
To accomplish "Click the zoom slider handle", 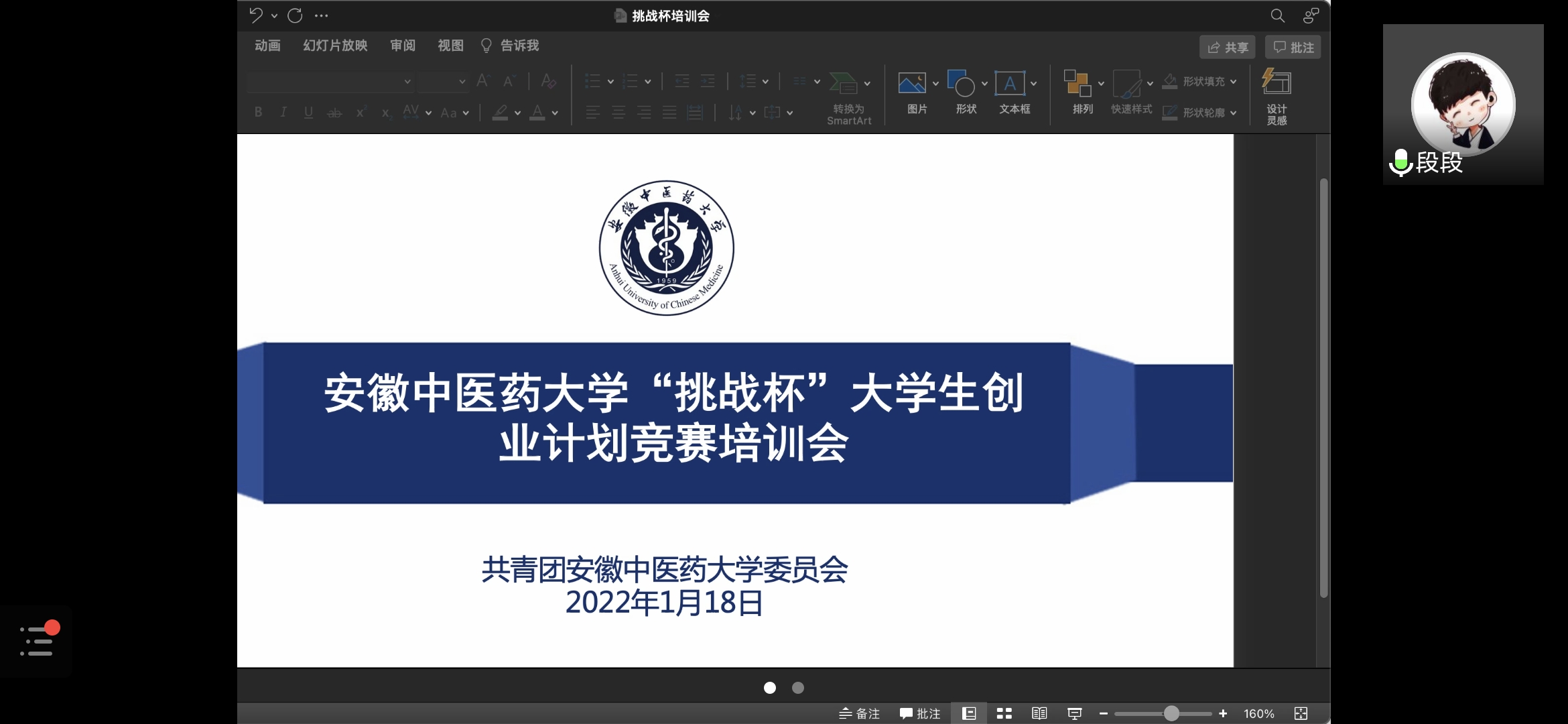I will [1171, 713].
